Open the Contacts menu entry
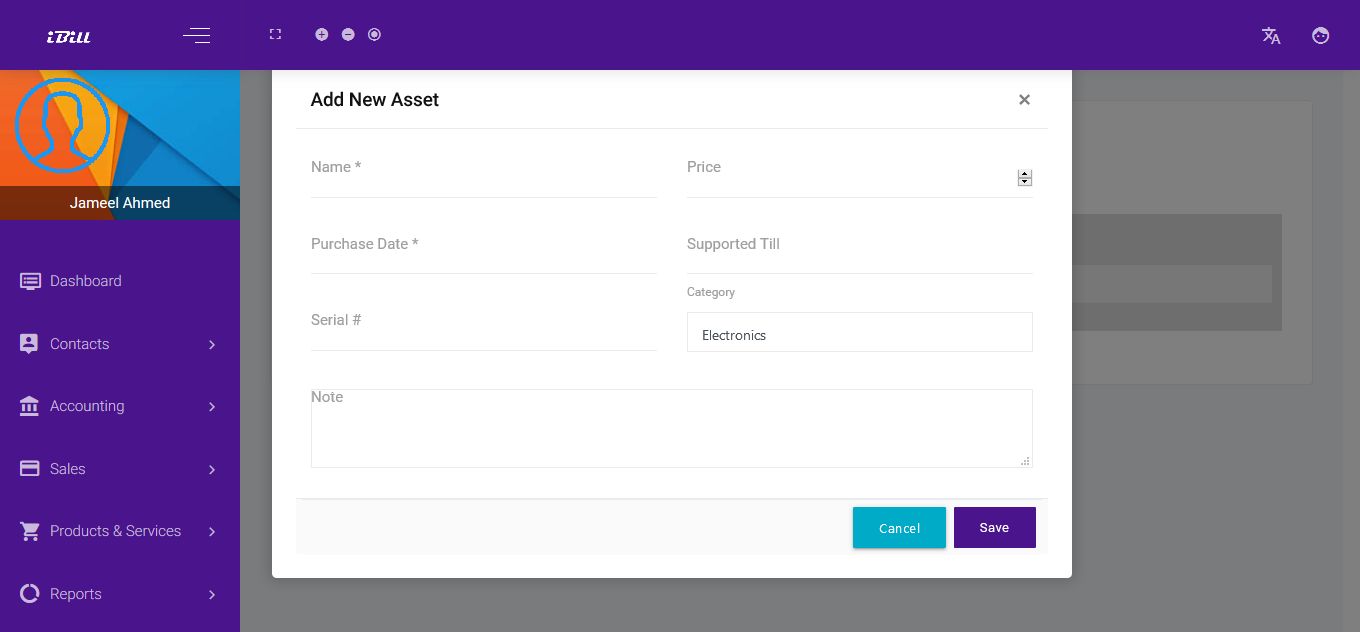 (79, 344)
